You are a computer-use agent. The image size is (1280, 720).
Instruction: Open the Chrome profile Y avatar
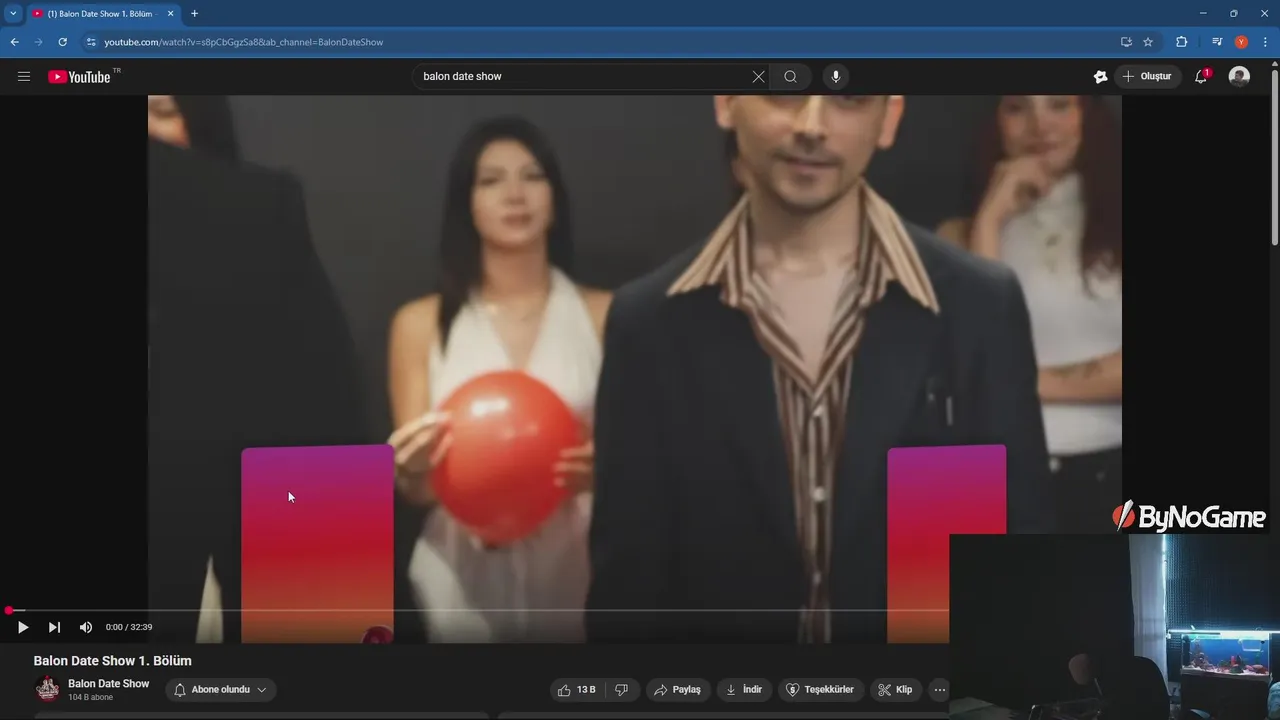point(1241,42)
